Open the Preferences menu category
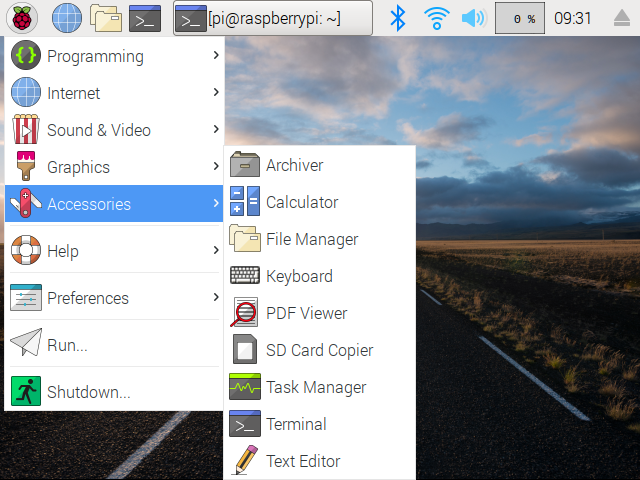640x480 pixels. 114,298
